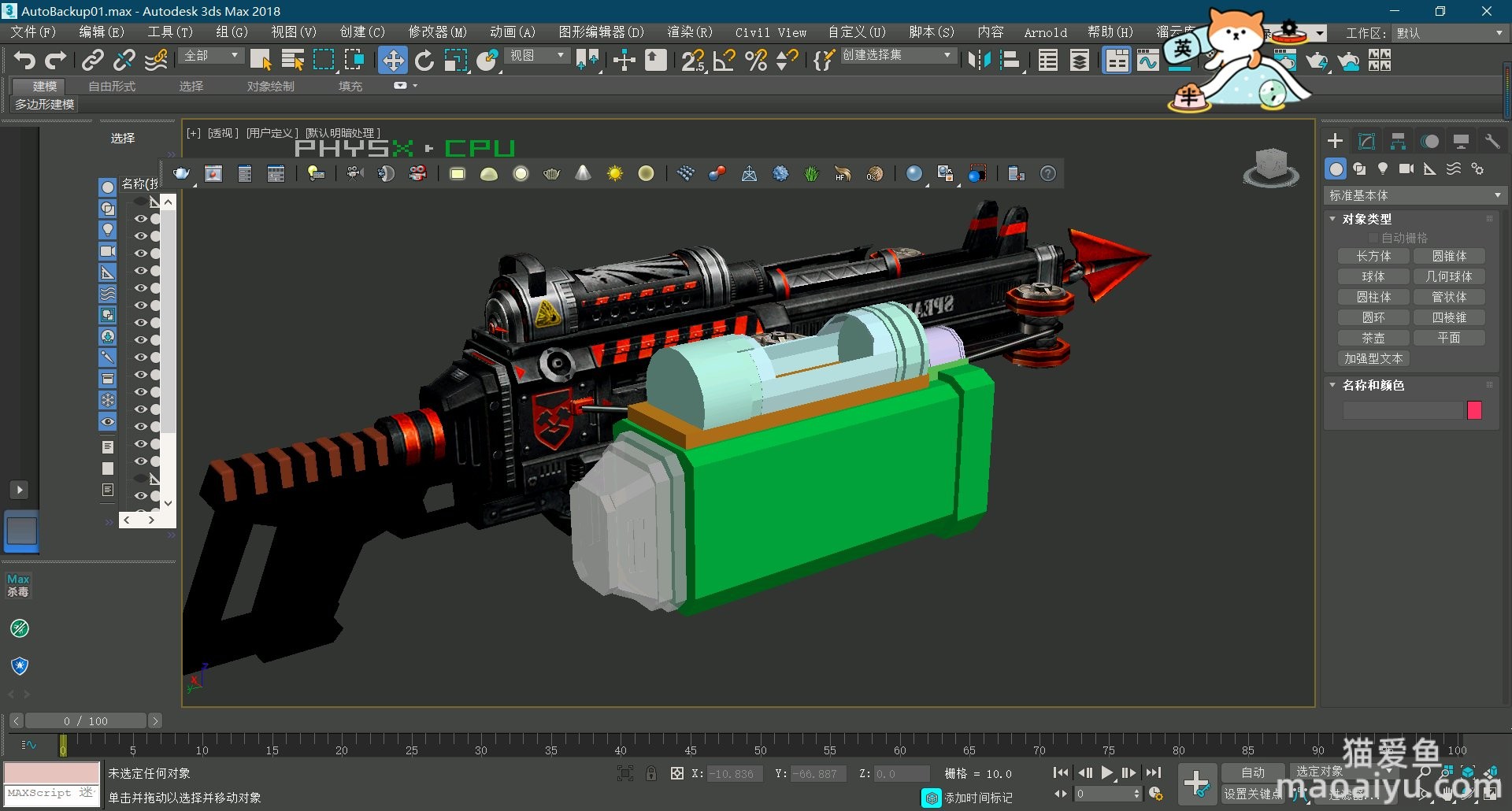
Task: Collapse the 对象类型 rollout
Action: pyautogui.click(x=1367, y=219)
